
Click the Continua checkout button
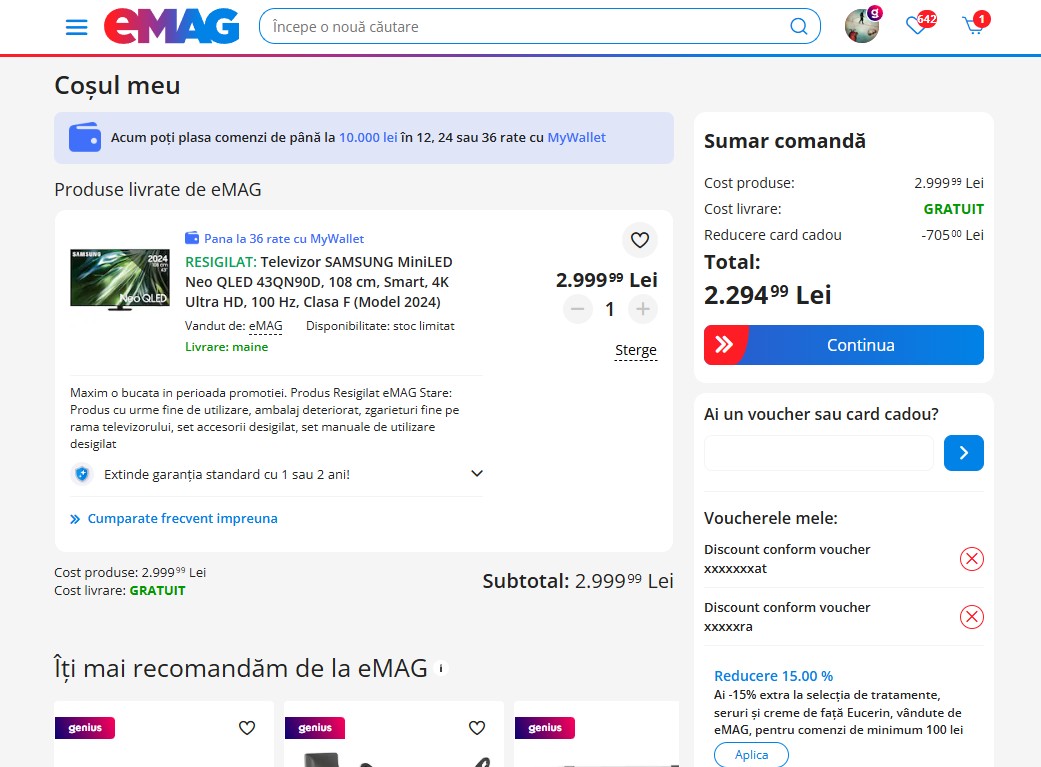point(844,345)
